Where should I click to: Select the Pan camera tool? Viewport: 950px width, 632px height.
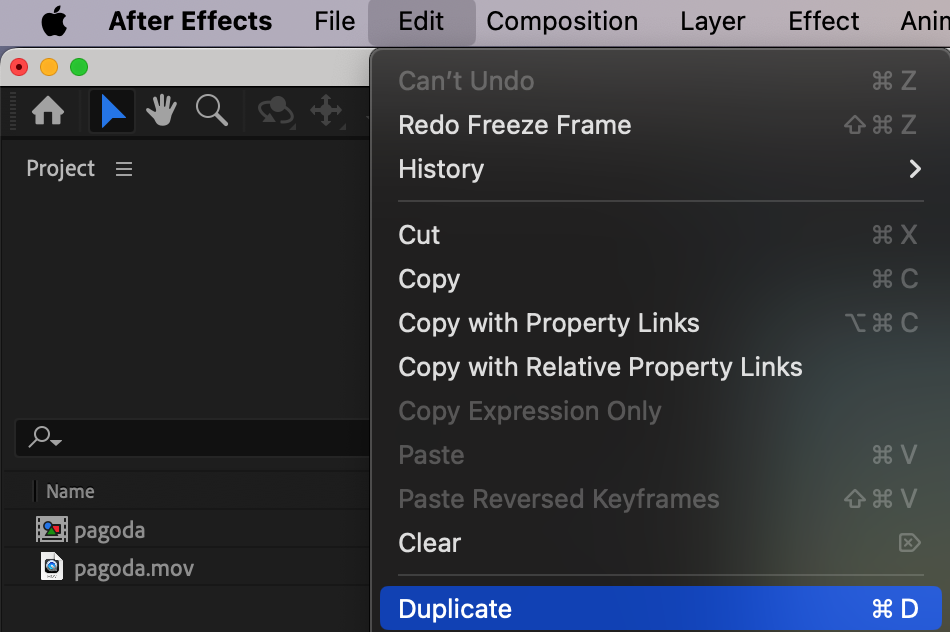[327, 112]
